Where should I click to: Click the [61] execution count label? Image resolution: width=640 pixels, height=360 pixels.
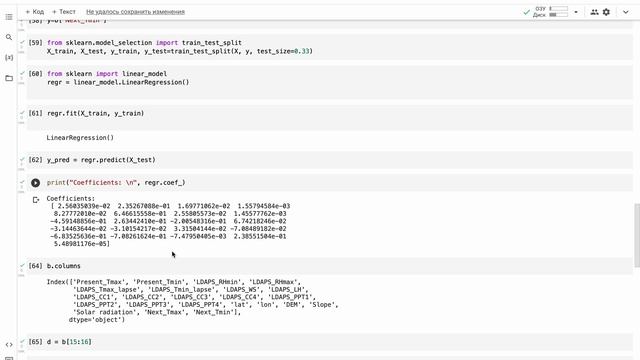click(35, 113)
